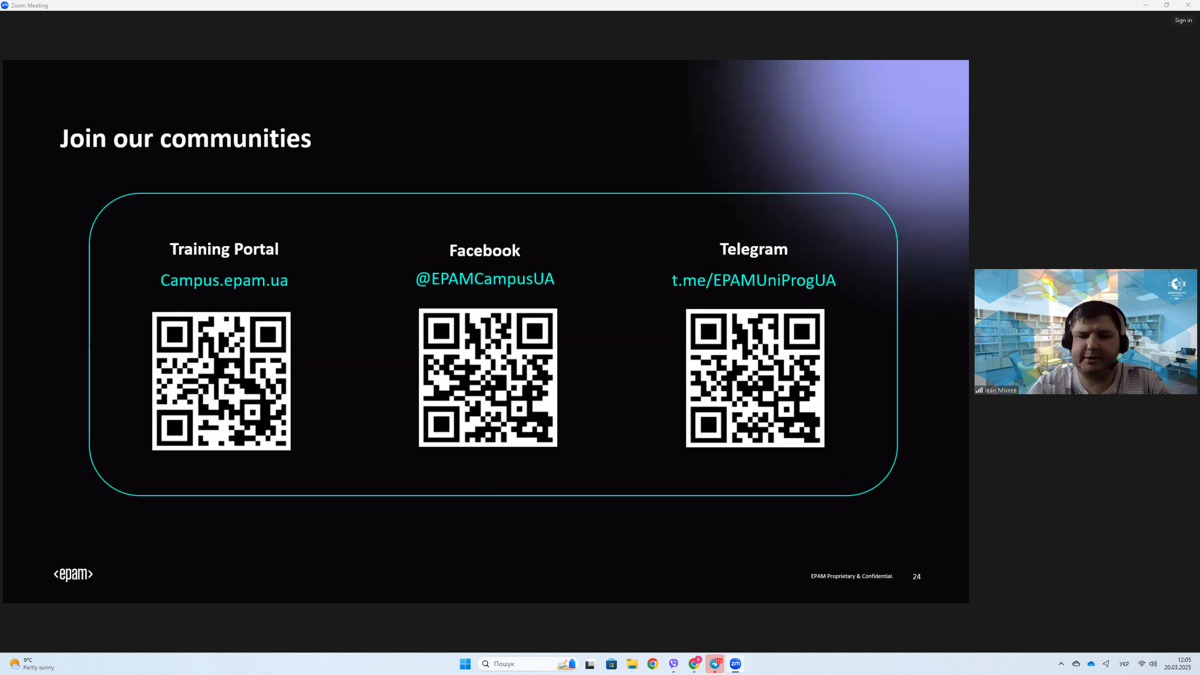Open File Explorer from the taskbar
This screenshot has height=675, width=1200.
click(632, 664)
